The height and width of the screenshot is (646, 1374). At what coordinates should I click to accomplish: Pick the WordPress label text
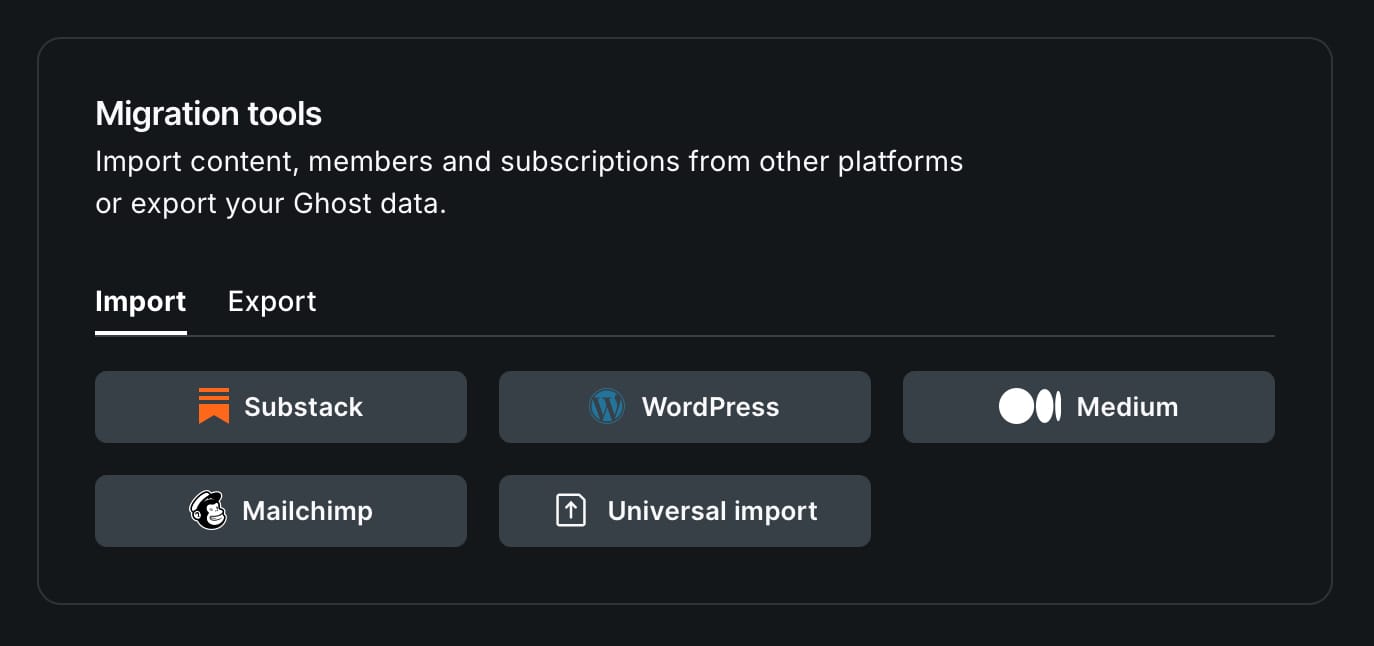[710, 407]
